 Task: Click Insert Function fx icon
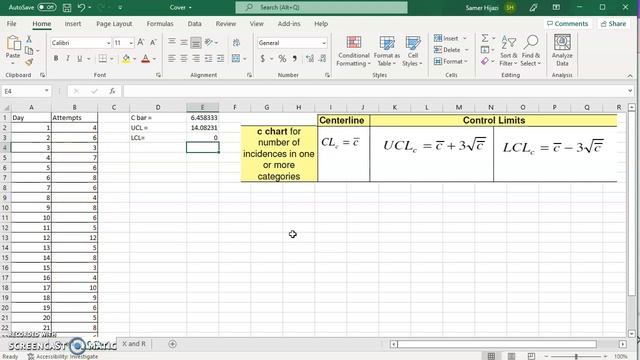pyautogui.click(x=112, y=91)
